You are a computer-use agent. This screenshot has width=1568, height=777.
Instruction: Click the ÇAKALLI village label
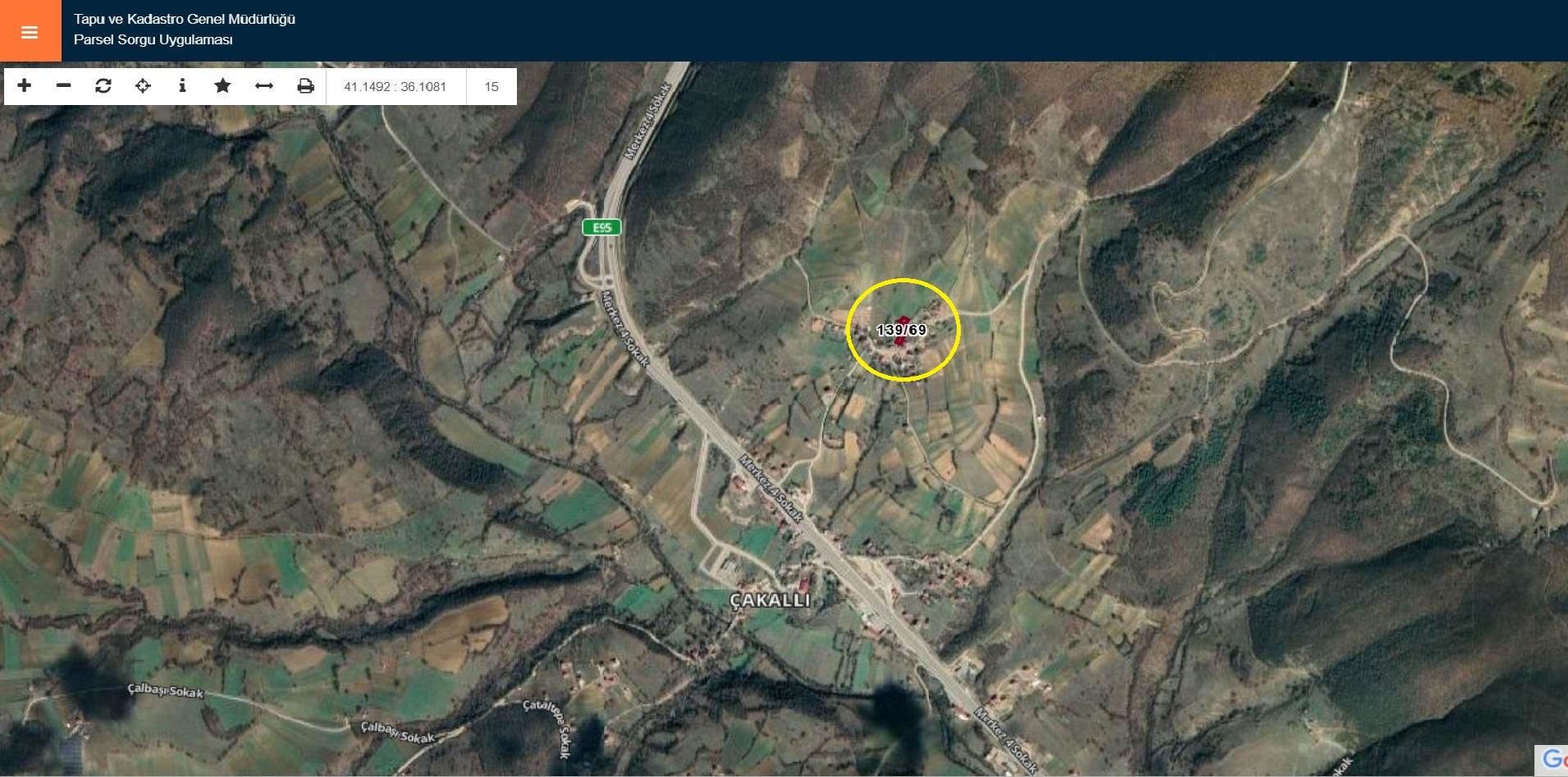click(x=770, y=600)
